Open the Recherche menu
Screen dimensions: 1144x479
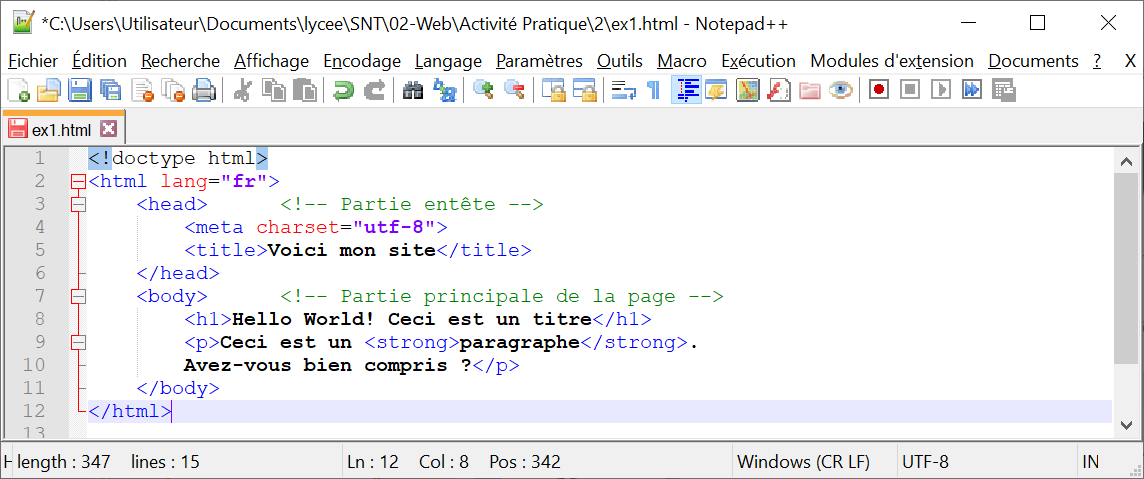[x=180, y=61]
